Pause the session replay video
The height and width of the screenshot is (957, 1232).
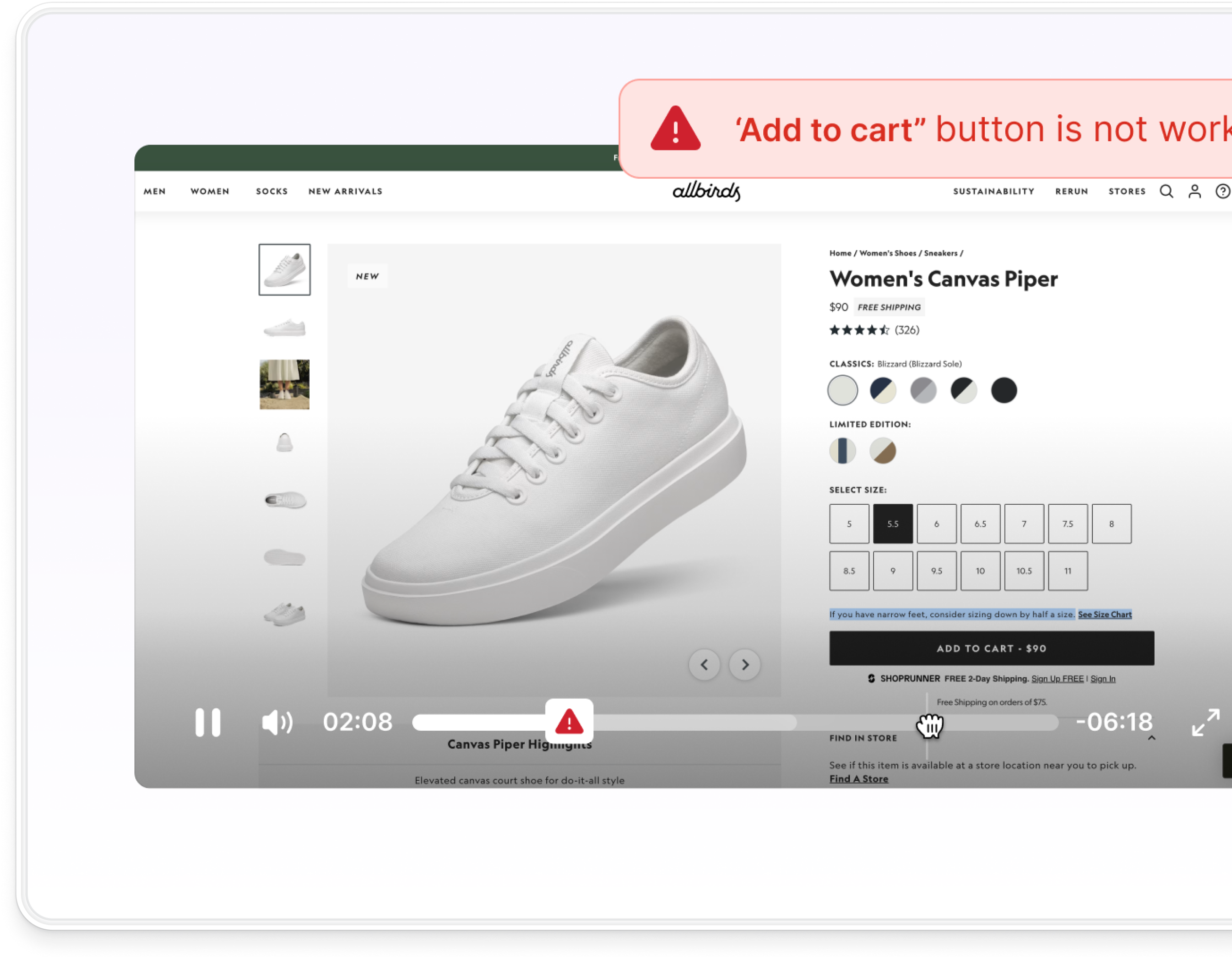click(x=207, y=722)
